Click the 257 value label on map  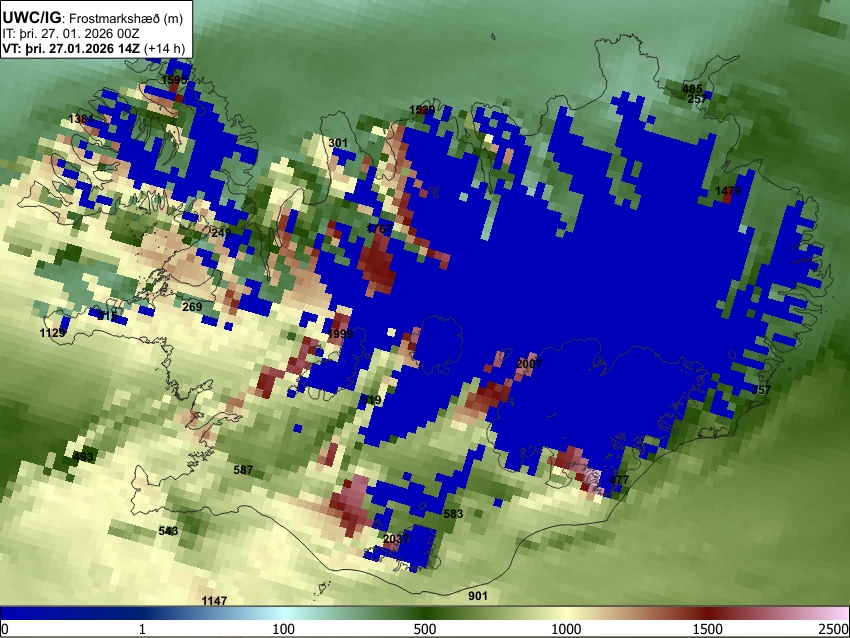[x=697, y=99]
